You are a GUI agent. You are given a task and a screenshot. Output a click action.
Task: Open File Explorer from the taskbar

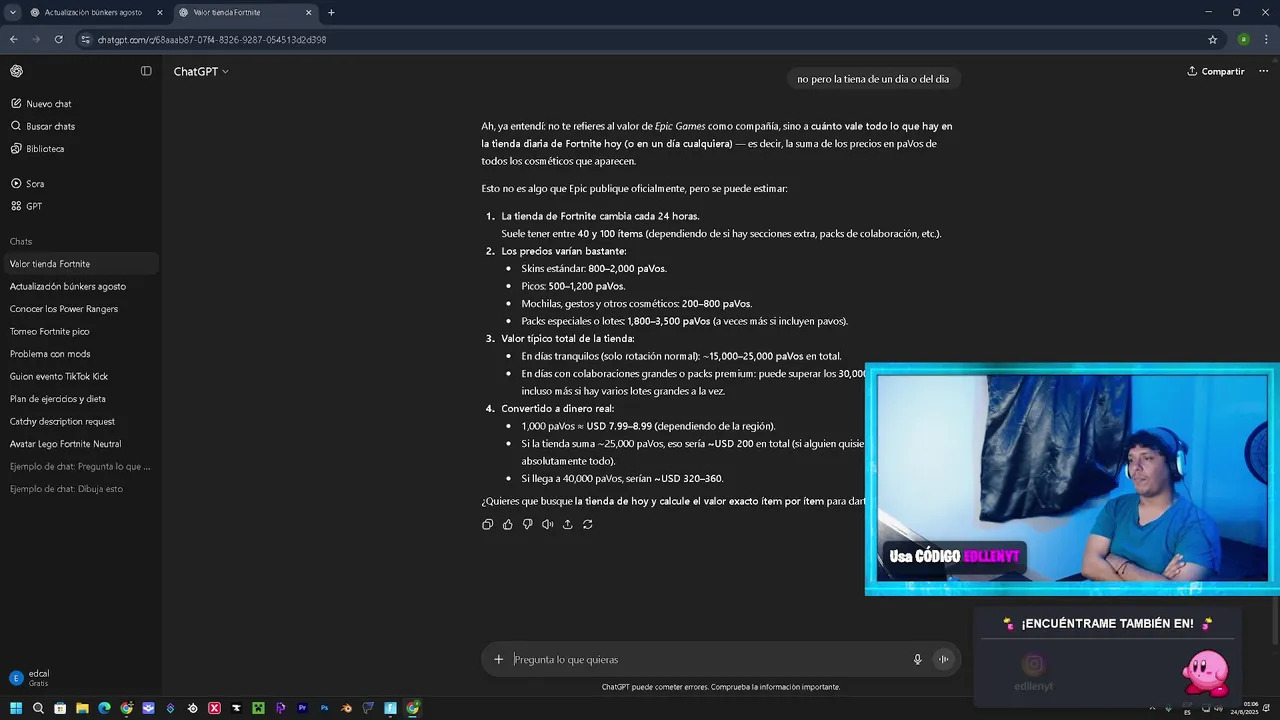(82, 708)
